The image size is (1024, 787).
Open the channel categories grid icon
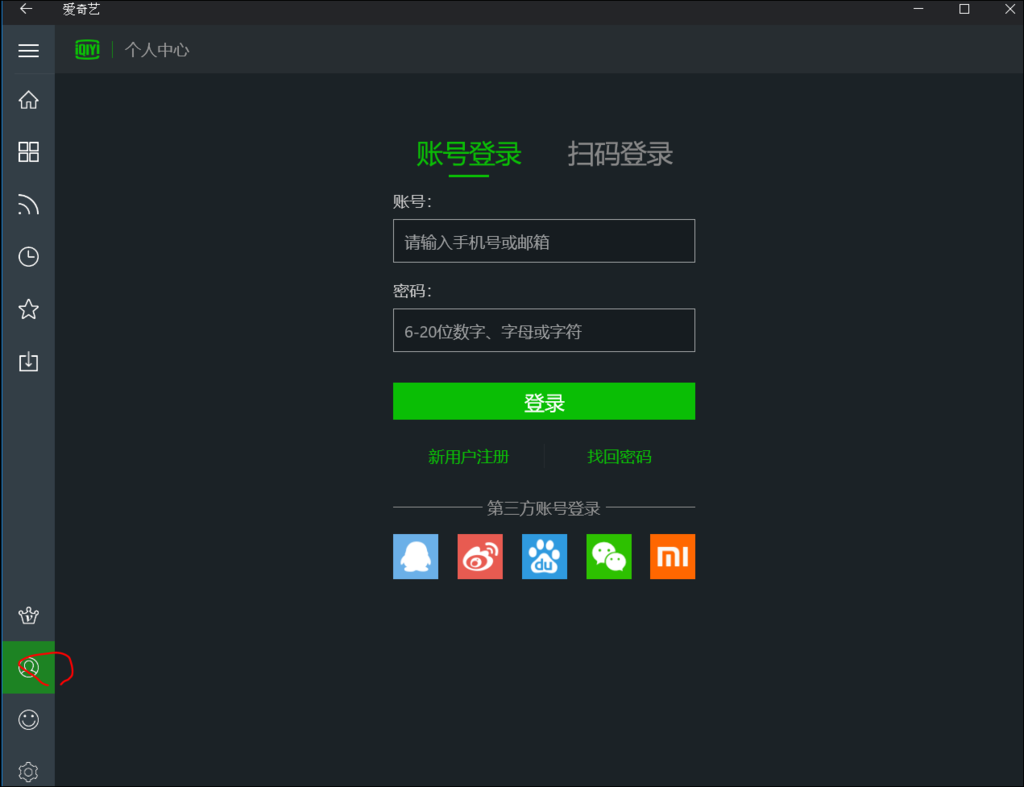[x=28, y=152]
